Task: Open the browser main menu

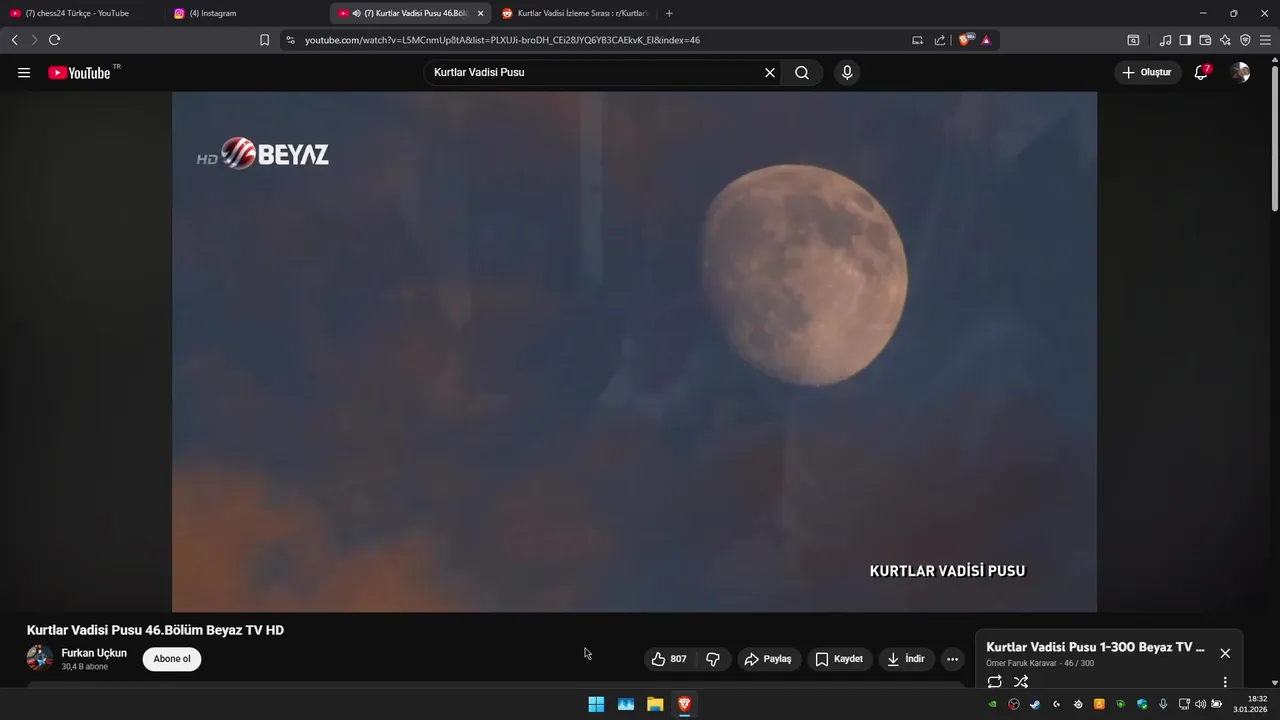Action: [x=1266, y=40]
